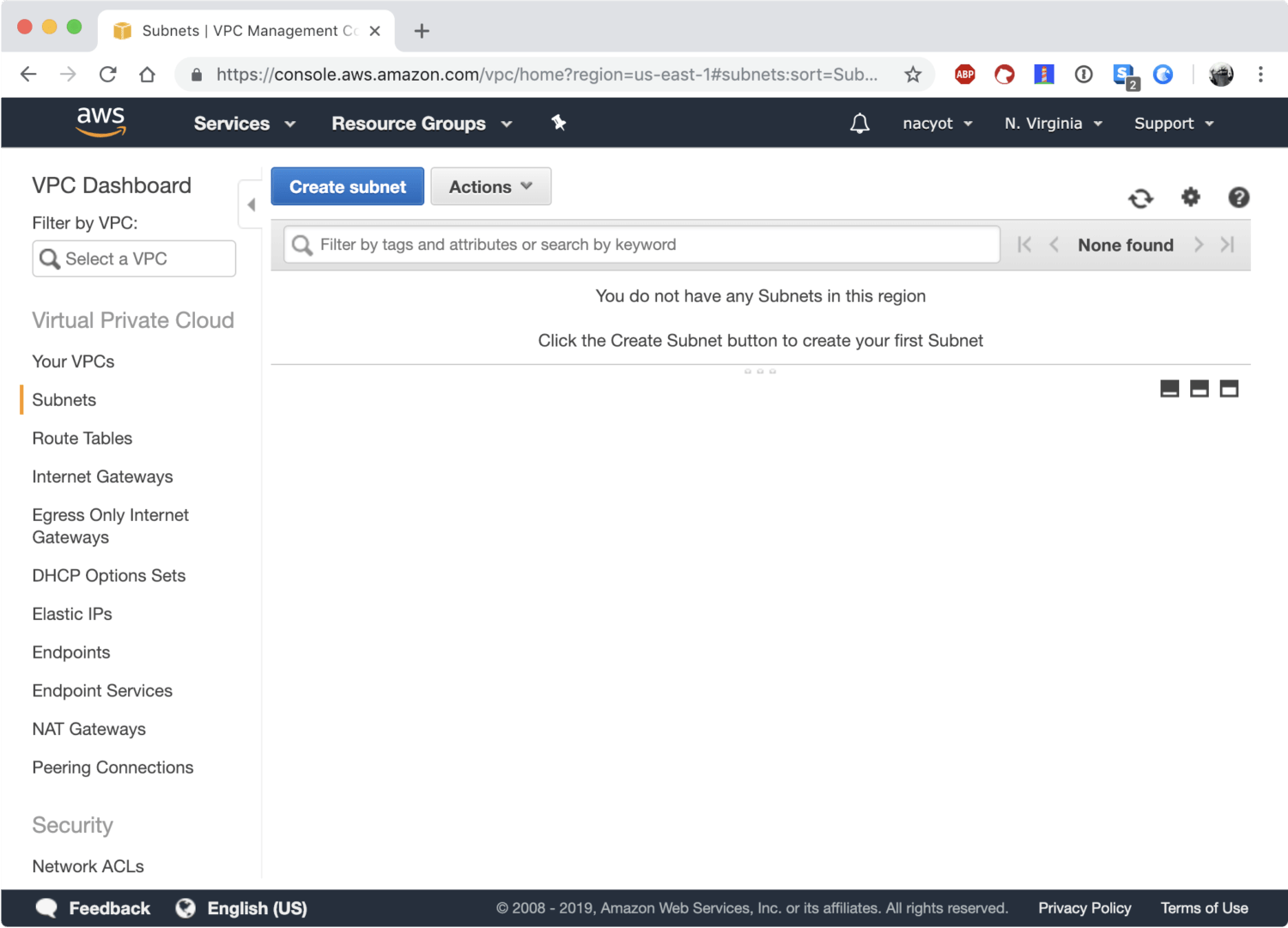Open Chrome profile avatar
Viewport: 1288px width, 928px height.
point(1221,75)
